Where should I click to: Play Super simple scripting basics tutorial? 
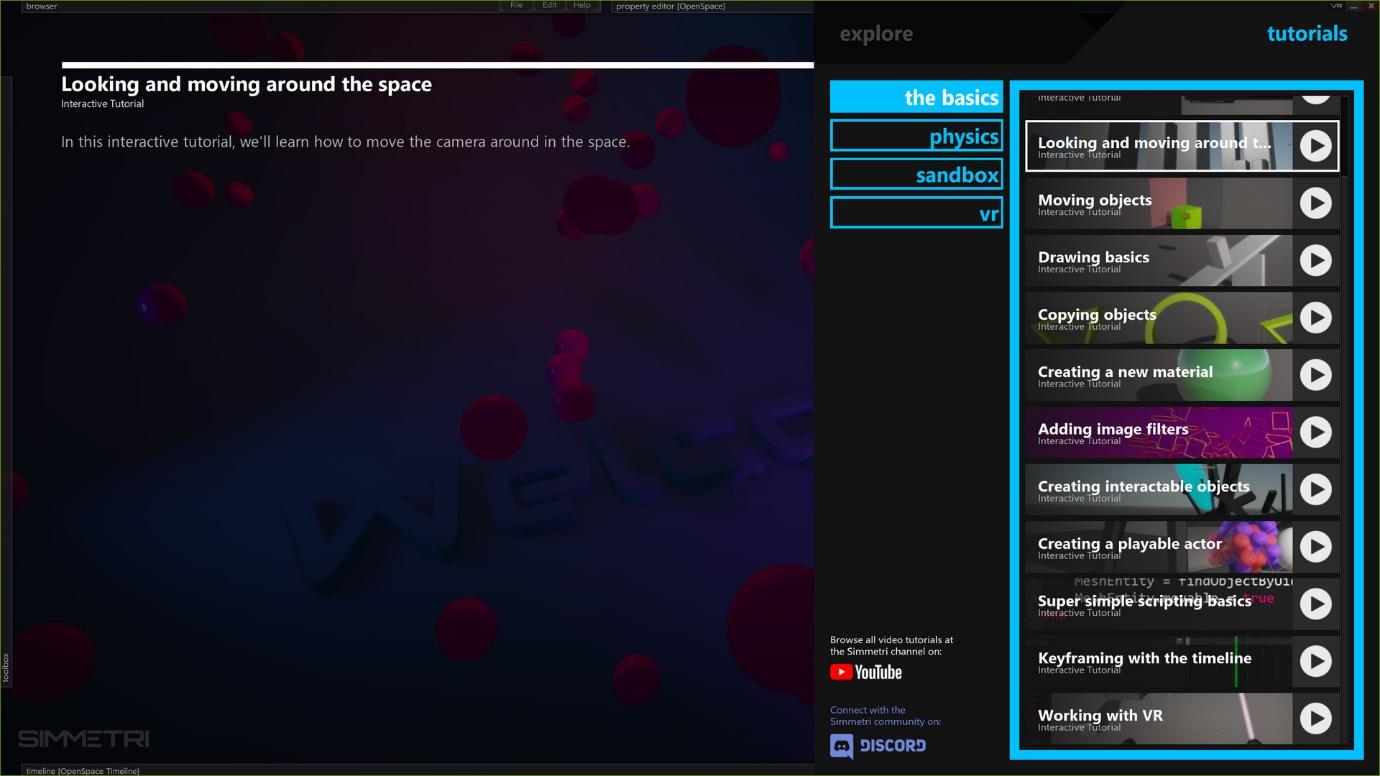pyautogui.click(x=1315, y=604)
